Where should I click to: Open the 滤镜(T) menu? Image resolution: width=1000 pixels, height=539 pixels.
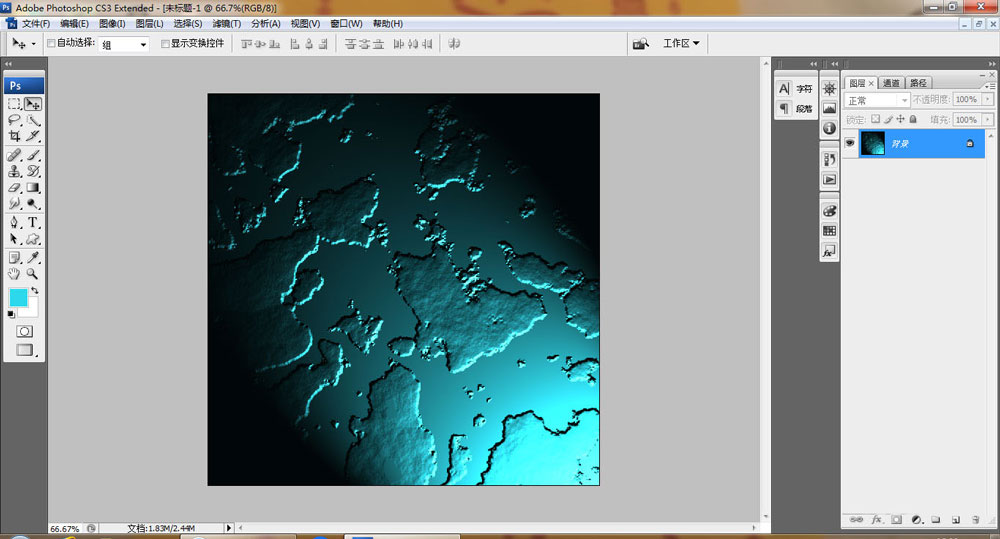226,24
